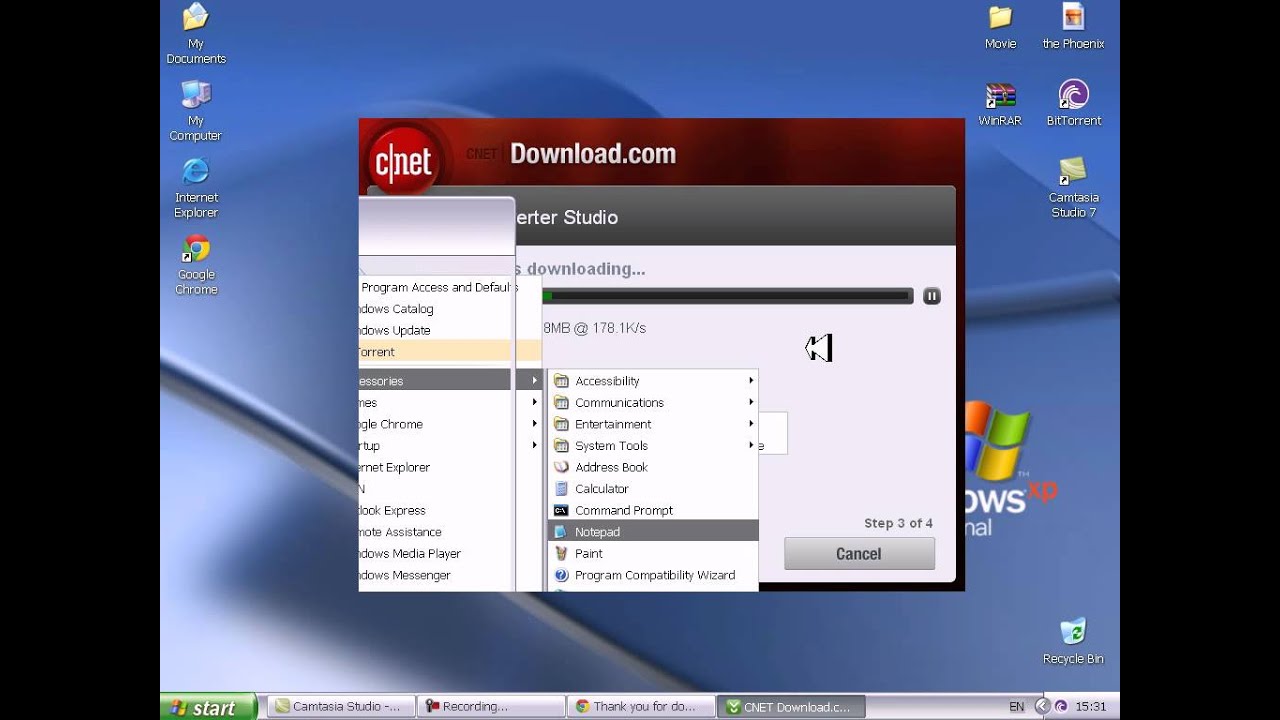Screen dimensions: 1280x720
Task: Click Program Compatibility Wizard help icon
Action: tap(561, 575)
